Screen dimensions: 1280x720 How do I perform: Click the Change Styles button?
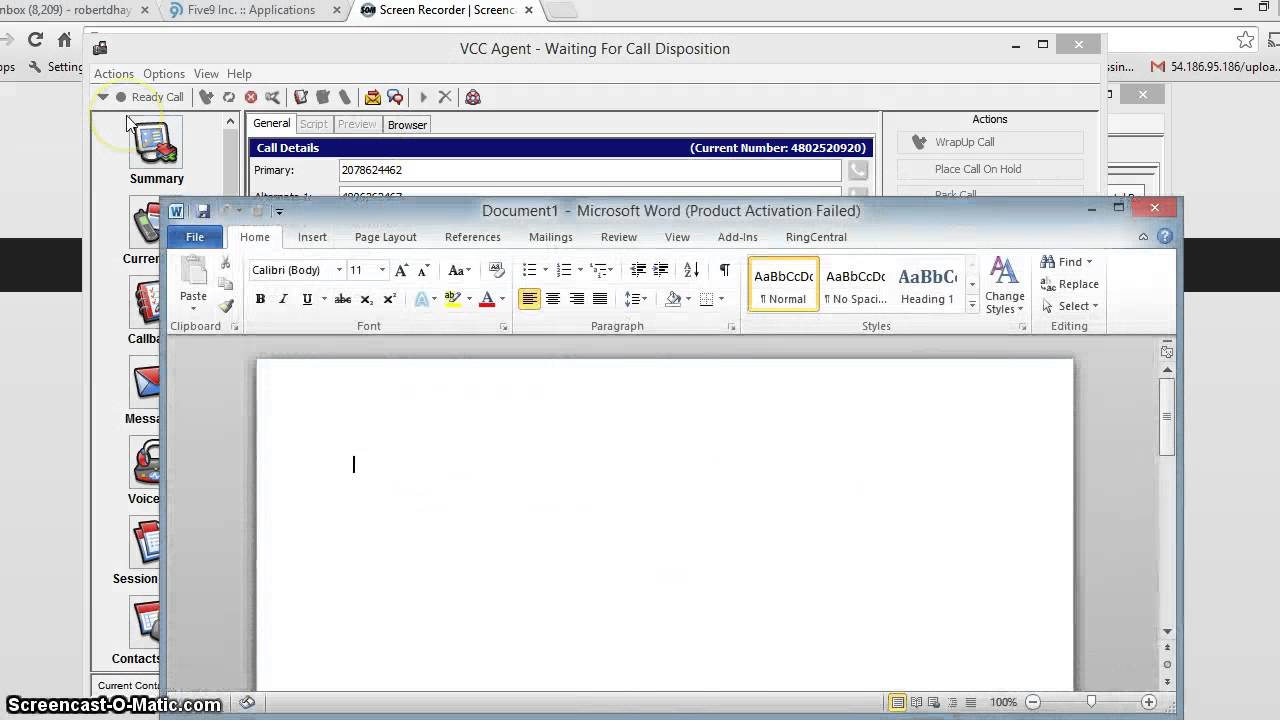[x=1004, y=286]
